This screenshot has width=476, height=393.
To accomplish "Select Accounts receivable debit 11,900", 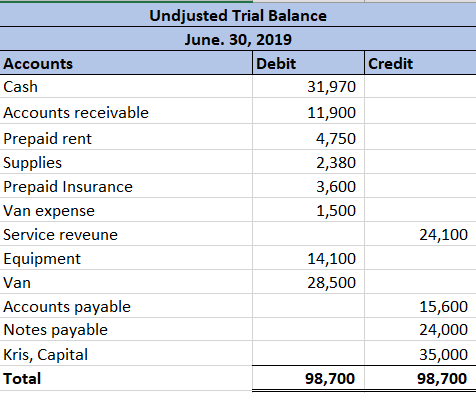I will coord(308,111).
